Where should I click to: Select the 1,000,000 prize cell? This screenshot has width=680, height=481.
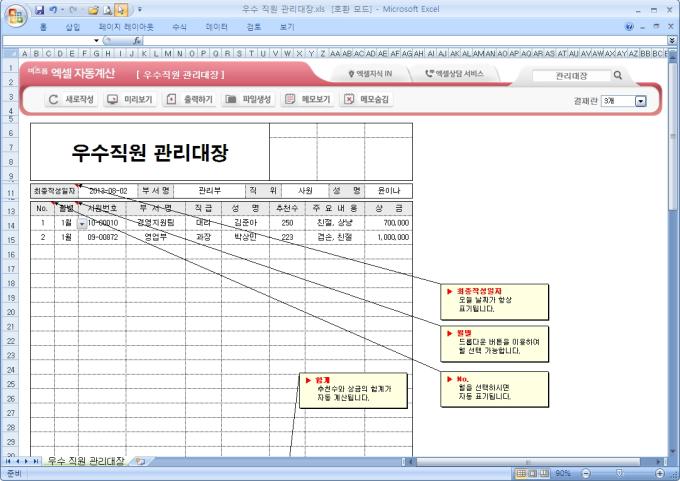(x=389, y=237)
